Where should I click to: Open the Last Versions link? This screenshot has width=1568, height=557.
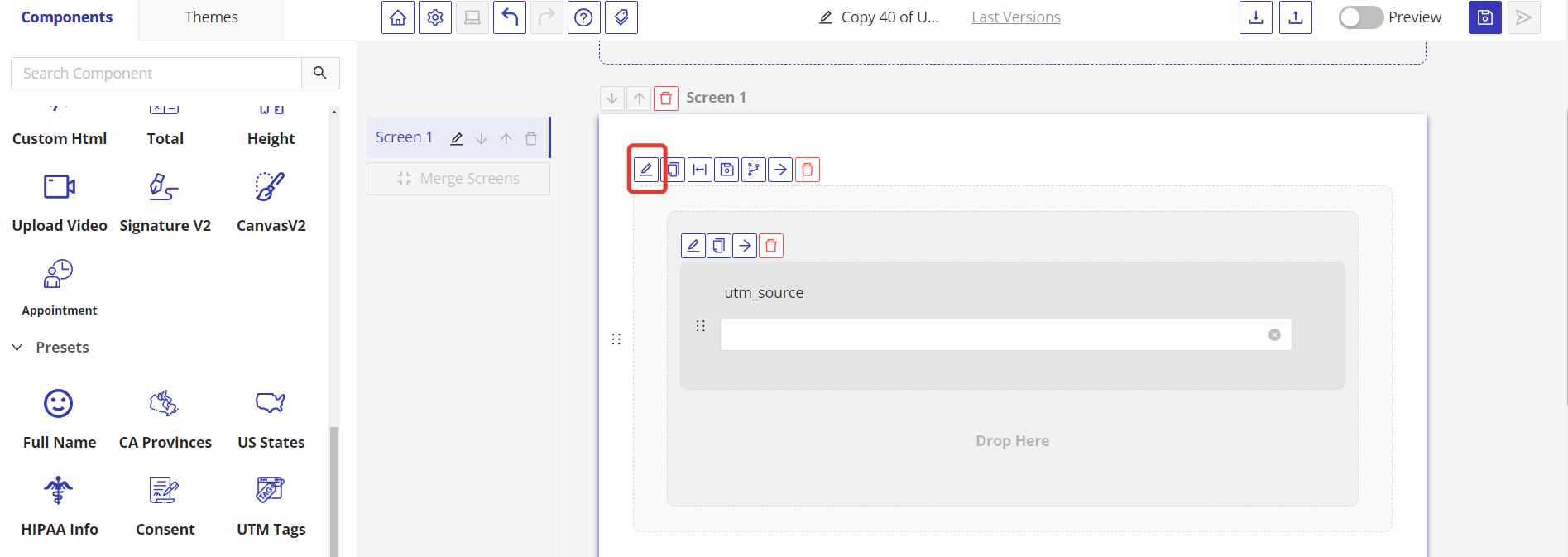[1015, 17]
